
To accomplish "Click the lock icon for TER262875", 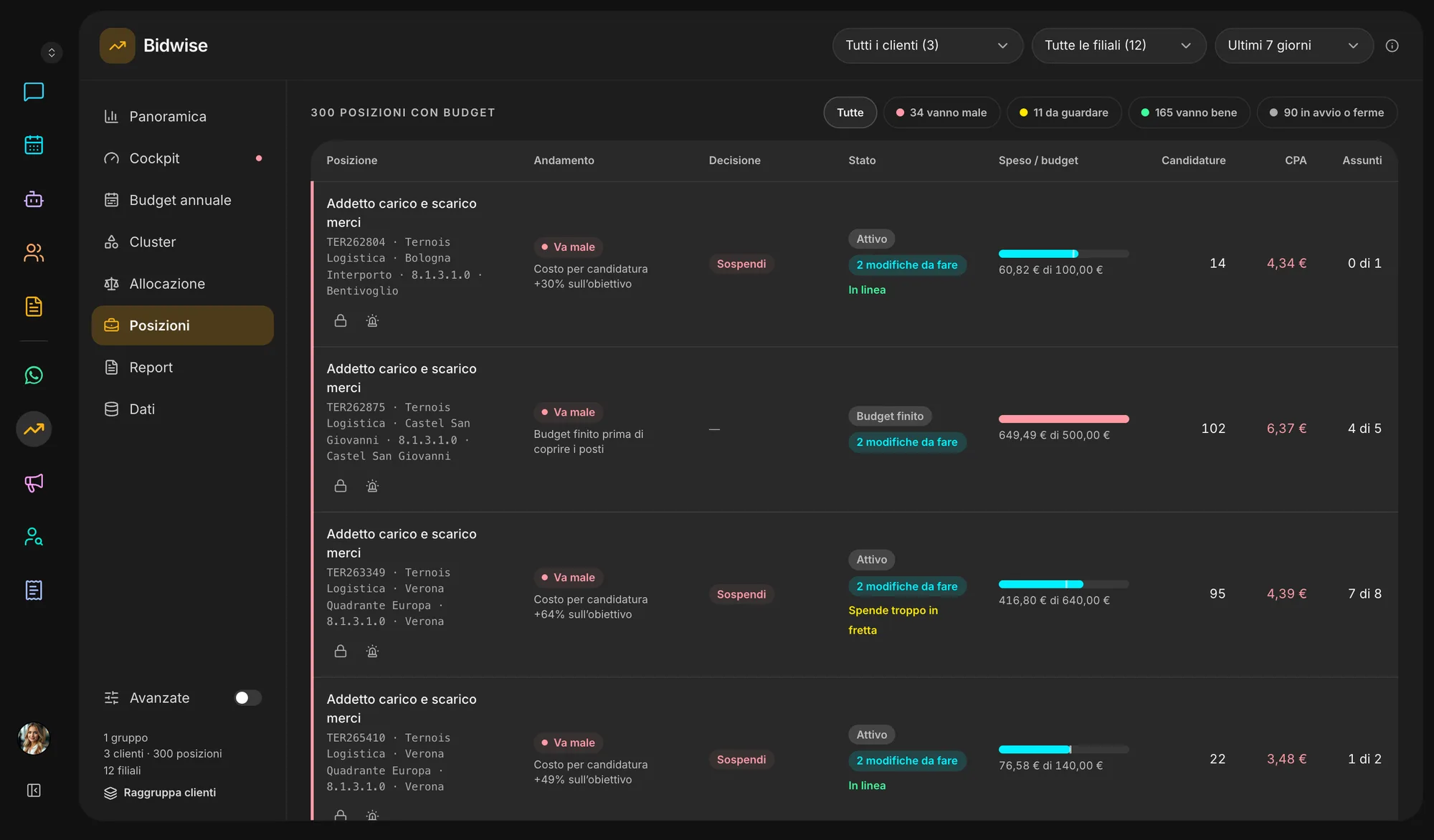I will (341, 486).
